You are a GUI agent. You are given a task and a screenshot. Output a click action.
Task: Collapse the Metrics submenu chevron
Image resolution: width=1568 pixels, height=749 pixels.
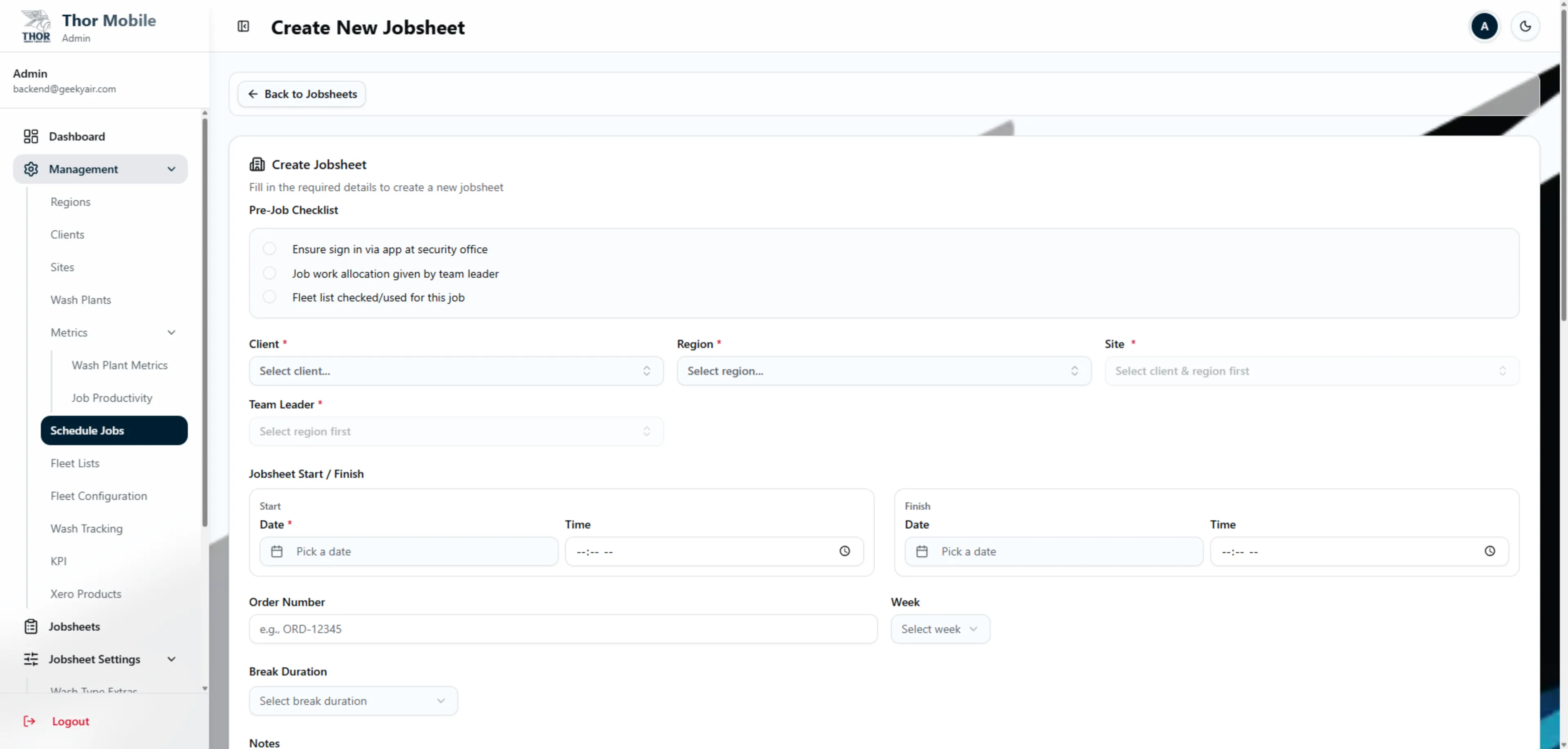click(x=171, y=332)
